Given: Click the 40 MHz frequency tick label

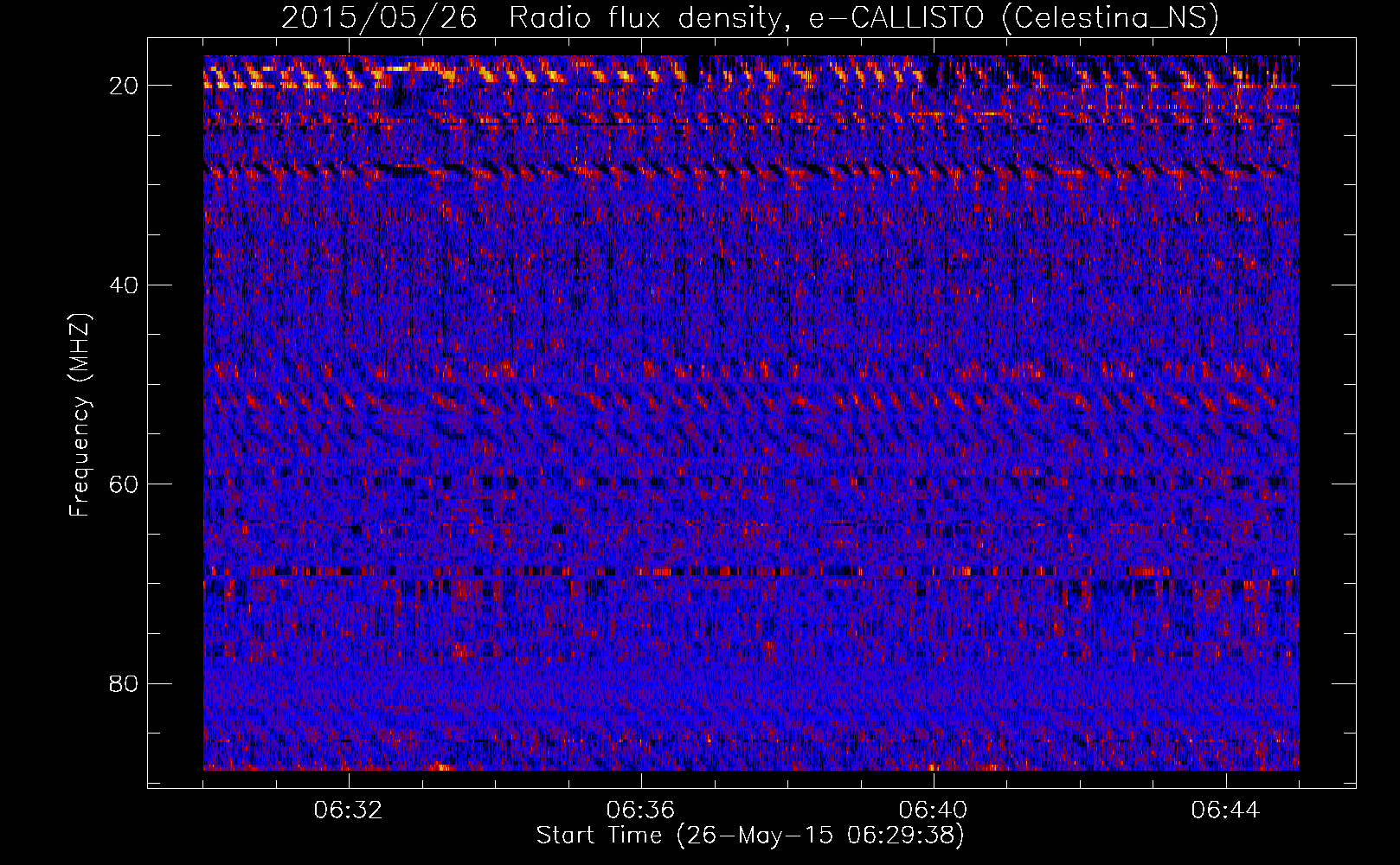Looking at the screenshot, I should click(x=125, y=285).
